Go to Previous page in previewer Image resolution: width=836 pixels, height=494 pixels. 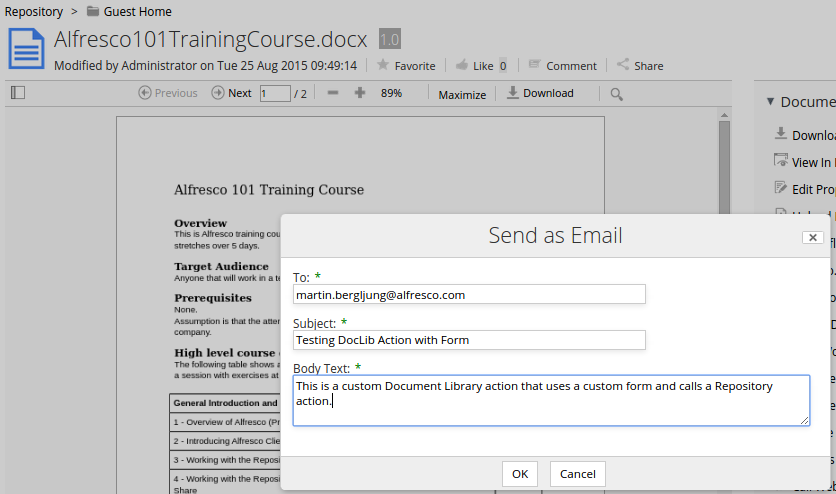pyautogui.click(x=167, y=93)
